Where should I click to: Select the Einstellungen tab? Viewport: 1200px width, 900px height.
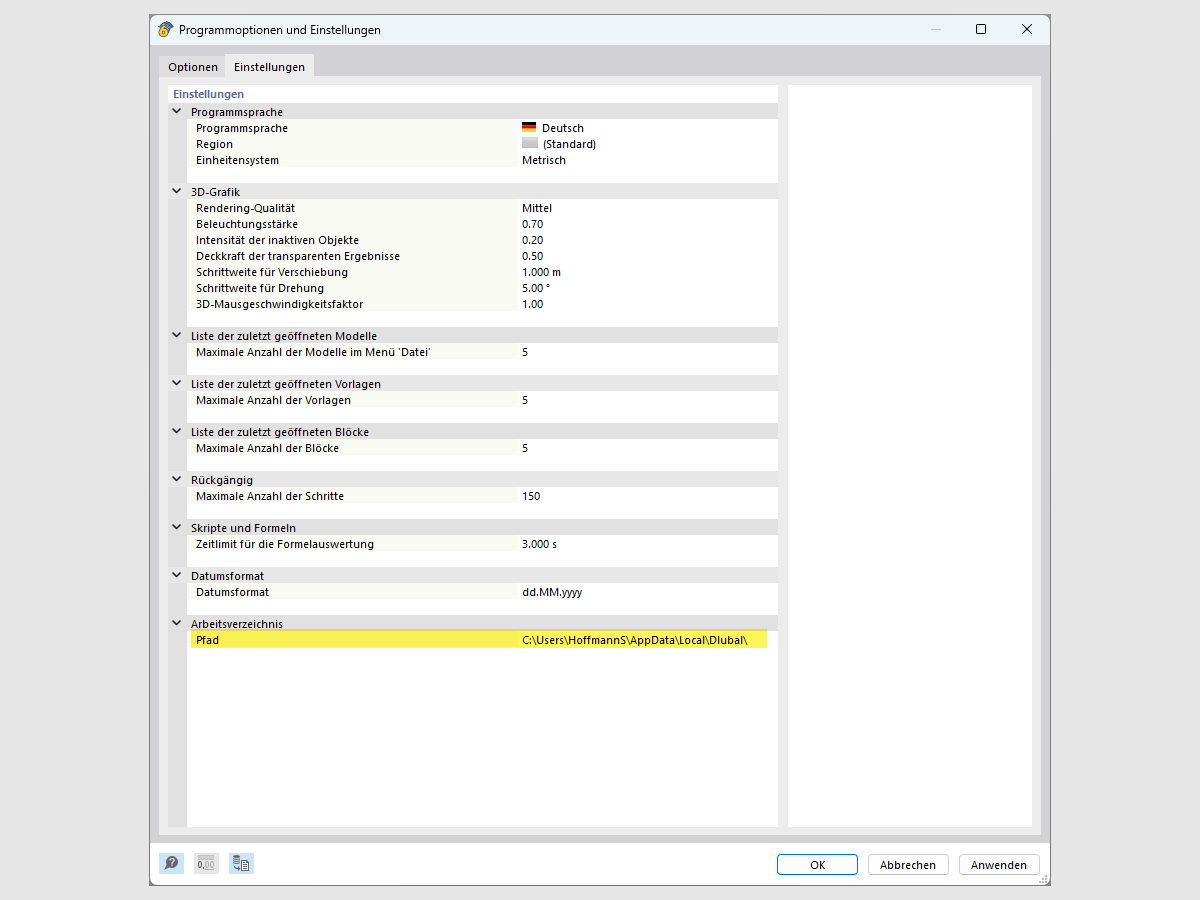click(x=269, y=66)
